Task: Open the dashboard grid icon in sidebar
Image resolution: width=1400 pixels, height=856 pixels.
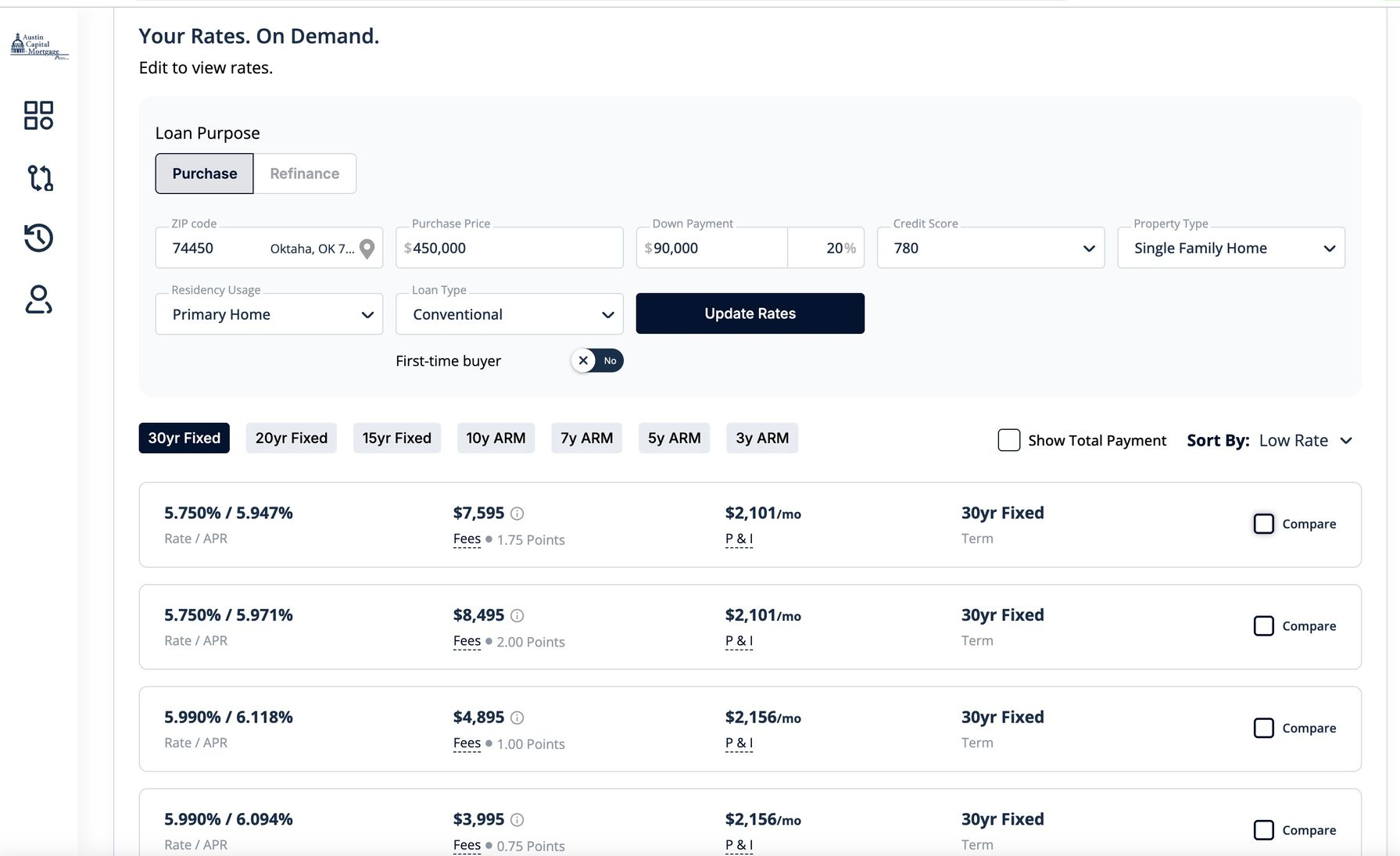Action: point(38,115)
